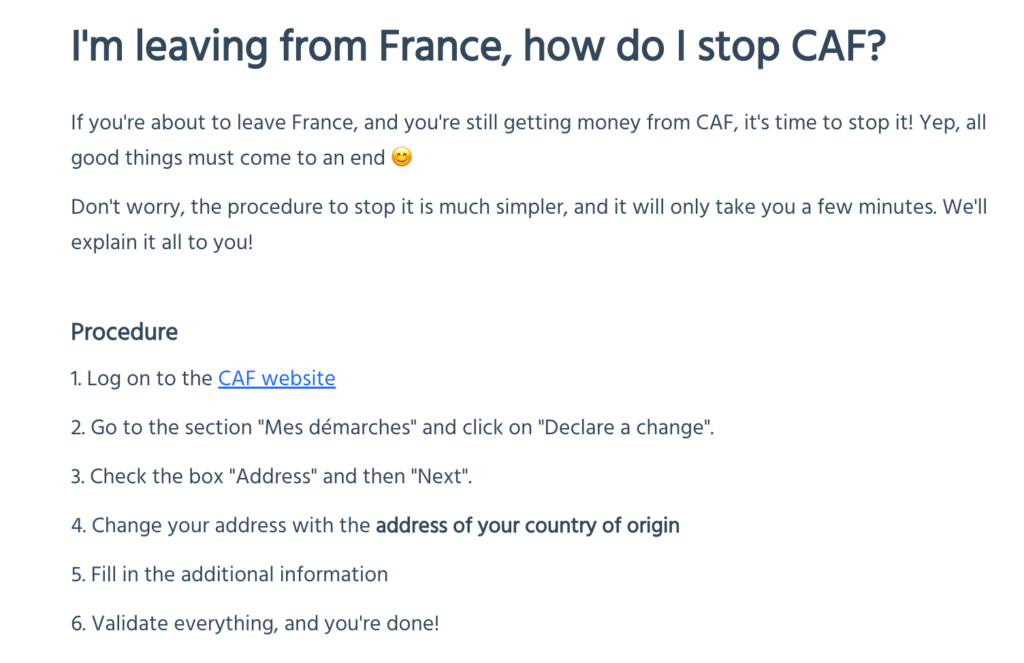Click 'good things must come to an end' text

[x=228, y=158]
